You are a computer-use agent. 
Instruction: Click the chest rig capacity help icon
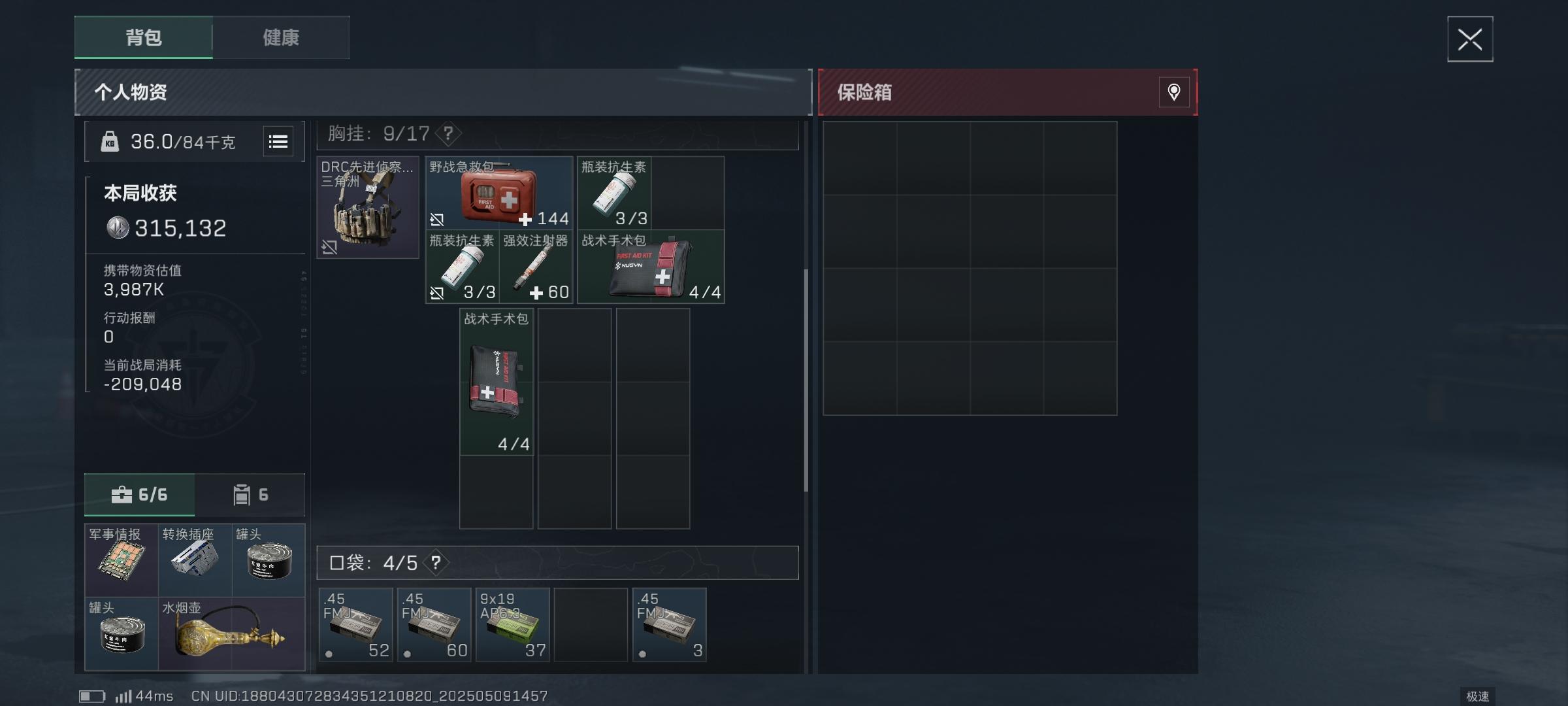pos(448,134)
